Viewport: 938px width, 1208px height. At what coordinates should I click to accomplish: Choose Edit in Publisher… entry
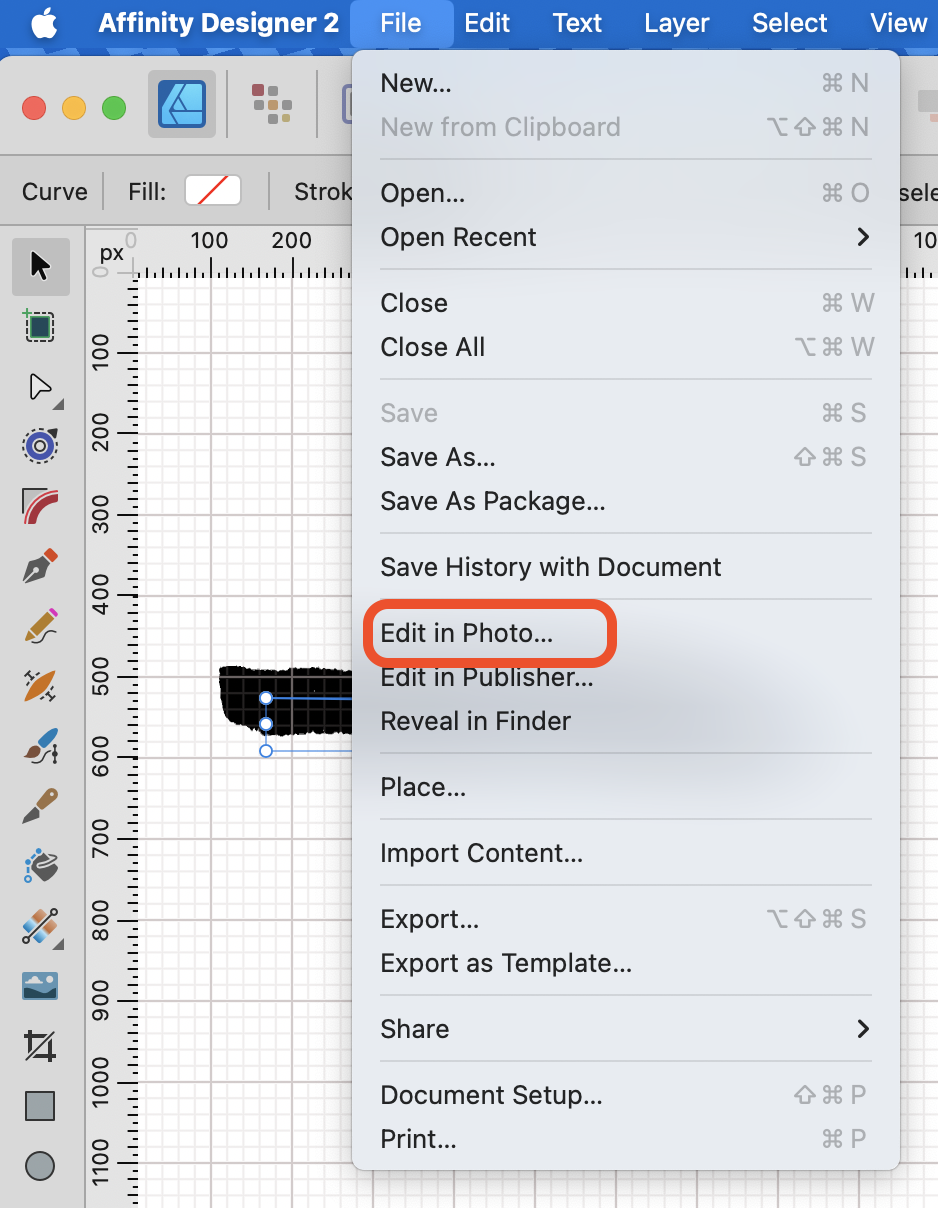coord(626,677)
